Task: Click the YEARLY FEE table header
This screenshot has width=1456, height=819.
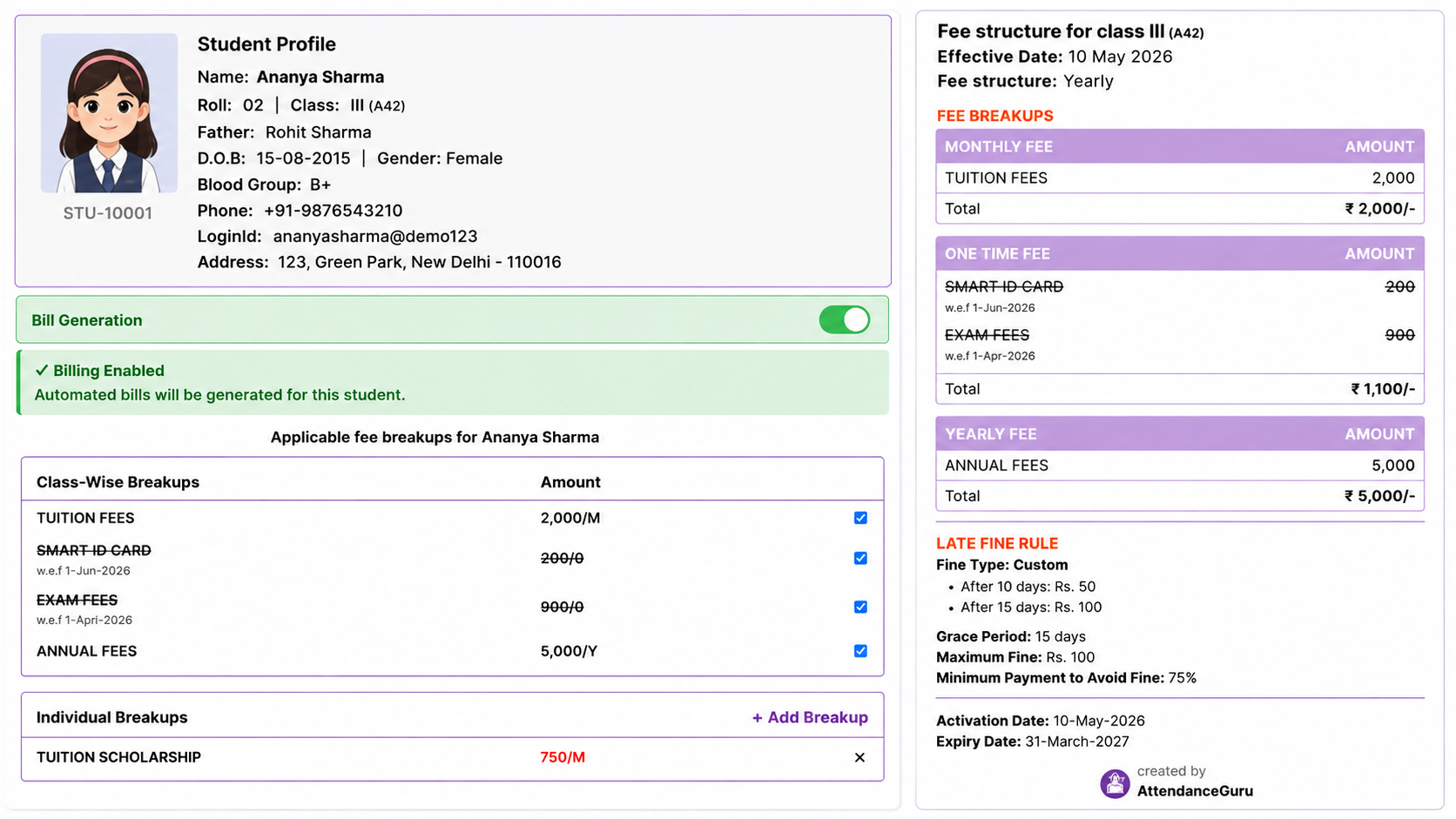Action: click(1180, 433)
